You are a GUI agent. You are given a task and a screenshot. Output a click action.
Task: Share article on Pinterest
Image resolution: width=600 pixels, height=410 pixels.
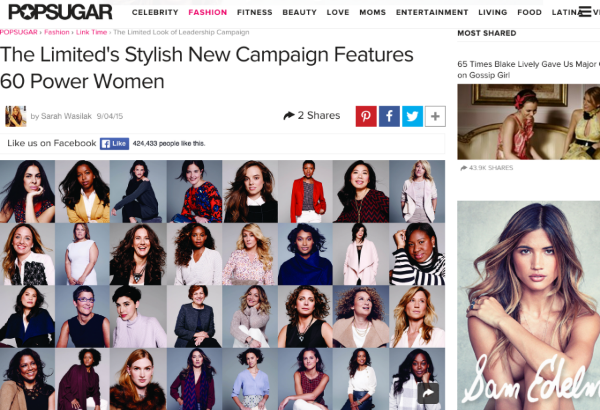point(366,116)
